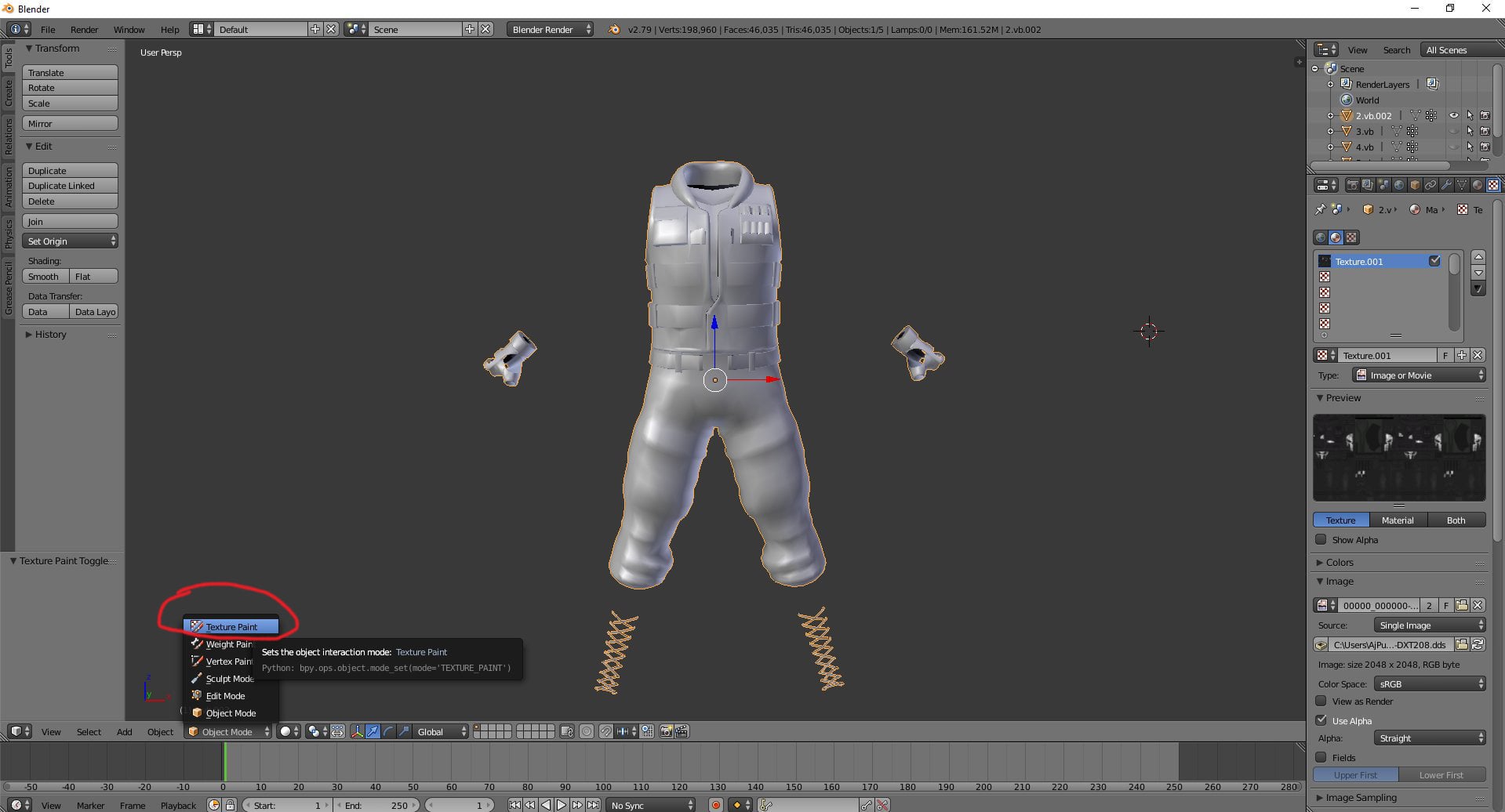Choose the Sculpt Mode brush icon
Screen dimensions: 1505x812
pos(197,679)
